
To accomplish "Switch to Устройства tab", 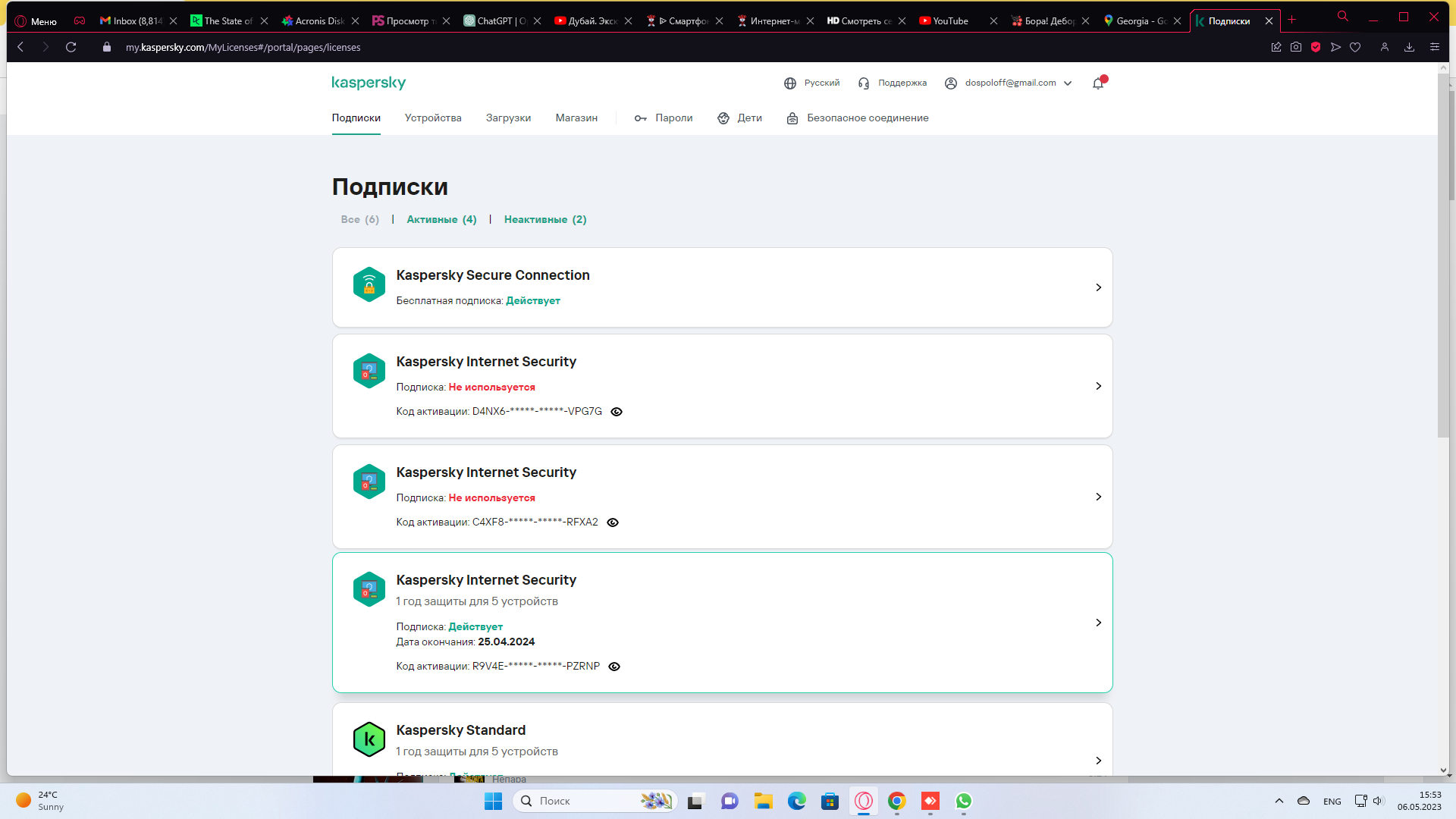I will click(433, 118).
